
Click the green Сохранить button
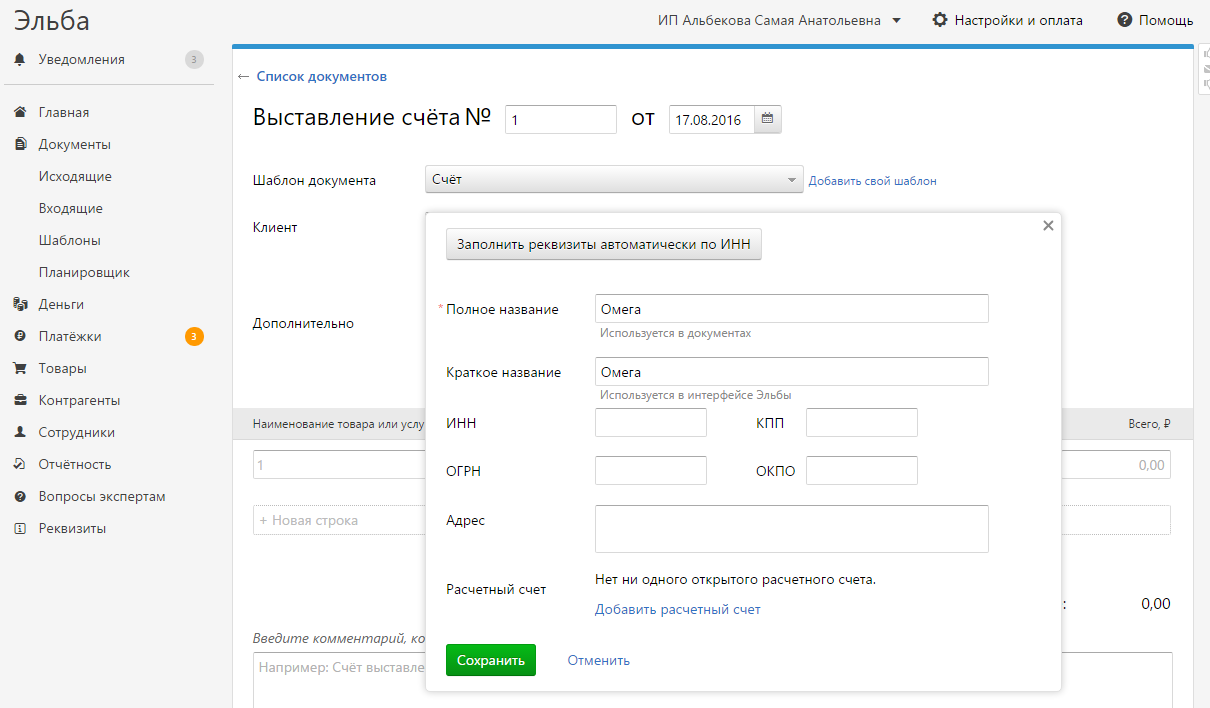491,660
